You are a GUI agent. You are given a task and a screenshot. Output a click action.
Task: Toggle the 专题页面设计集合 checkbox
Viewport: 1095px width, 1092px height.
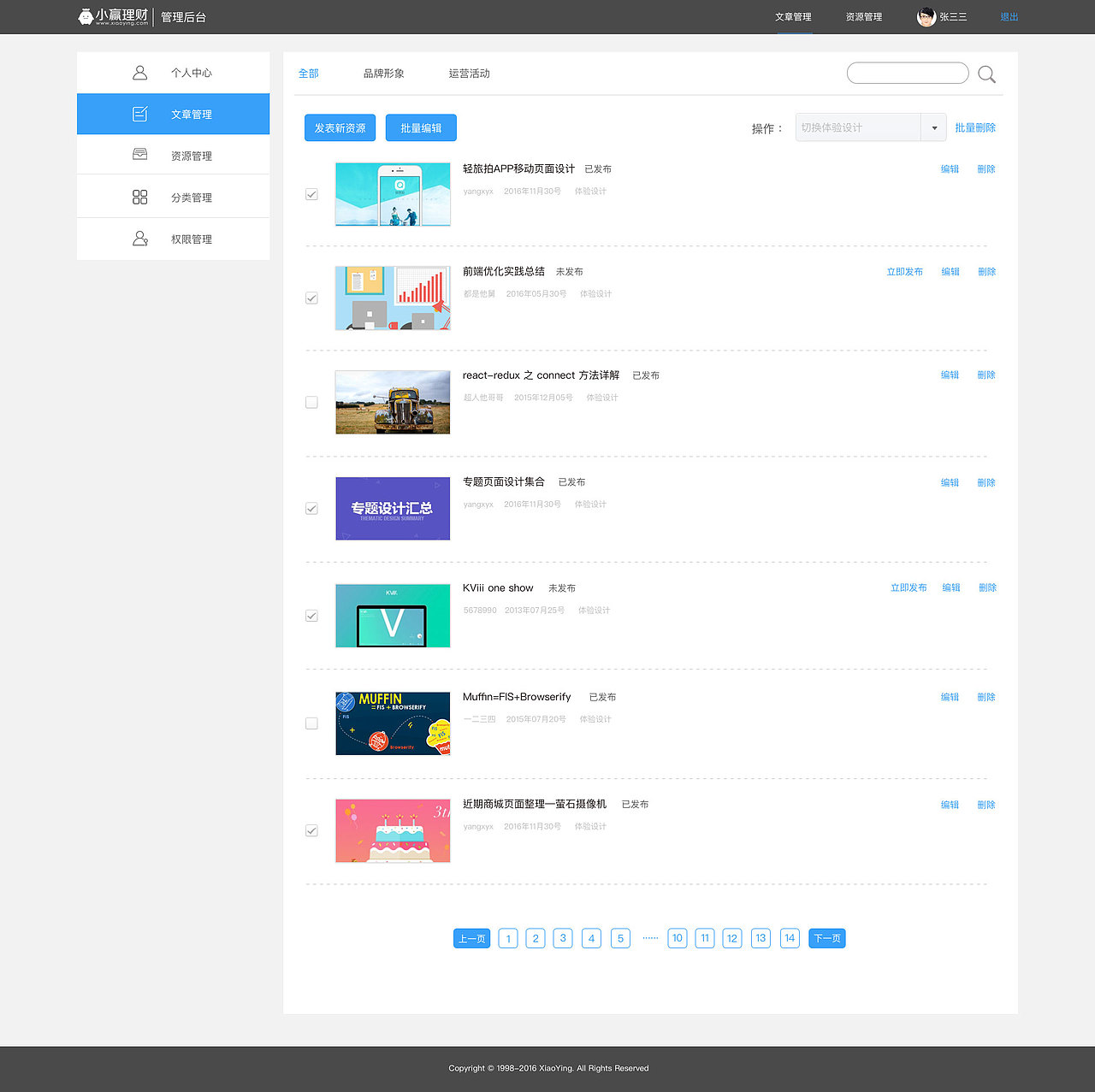pos(311,509)
